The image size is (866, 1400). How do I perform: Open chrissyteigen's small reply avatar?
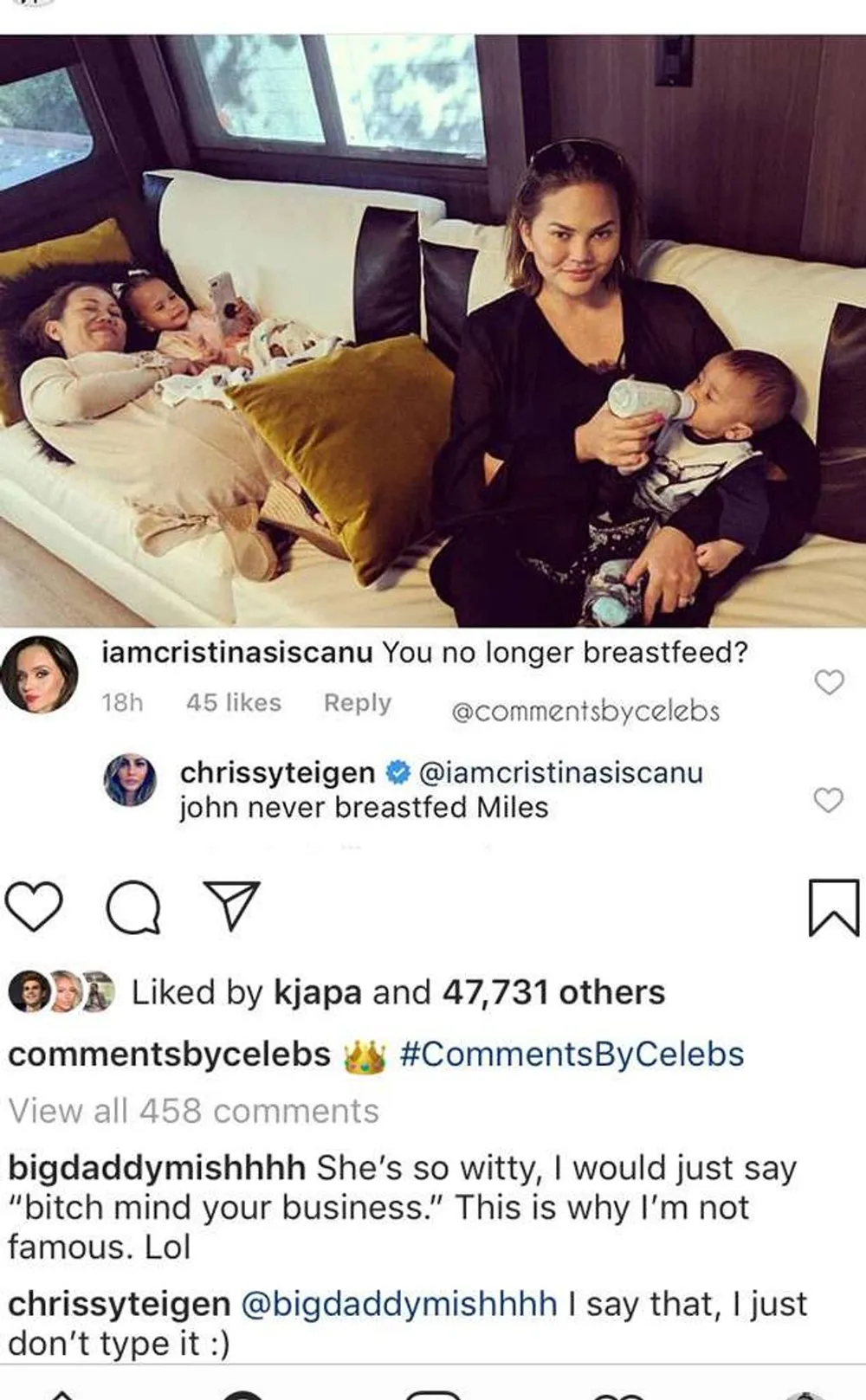pos(130,779)
